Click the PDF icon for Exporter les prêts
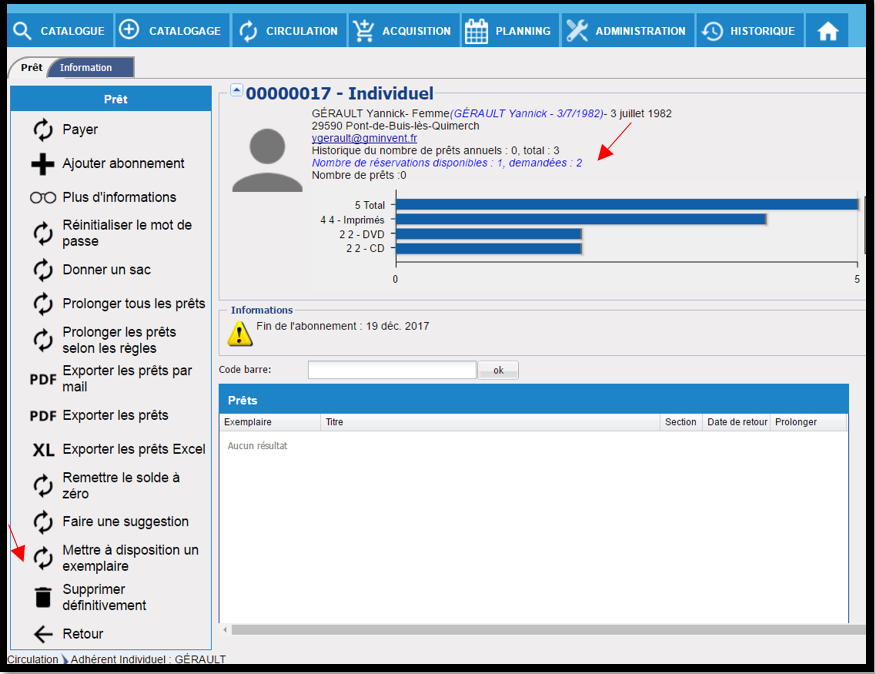Viewport: 875px width, 674px height. (43, 416)
